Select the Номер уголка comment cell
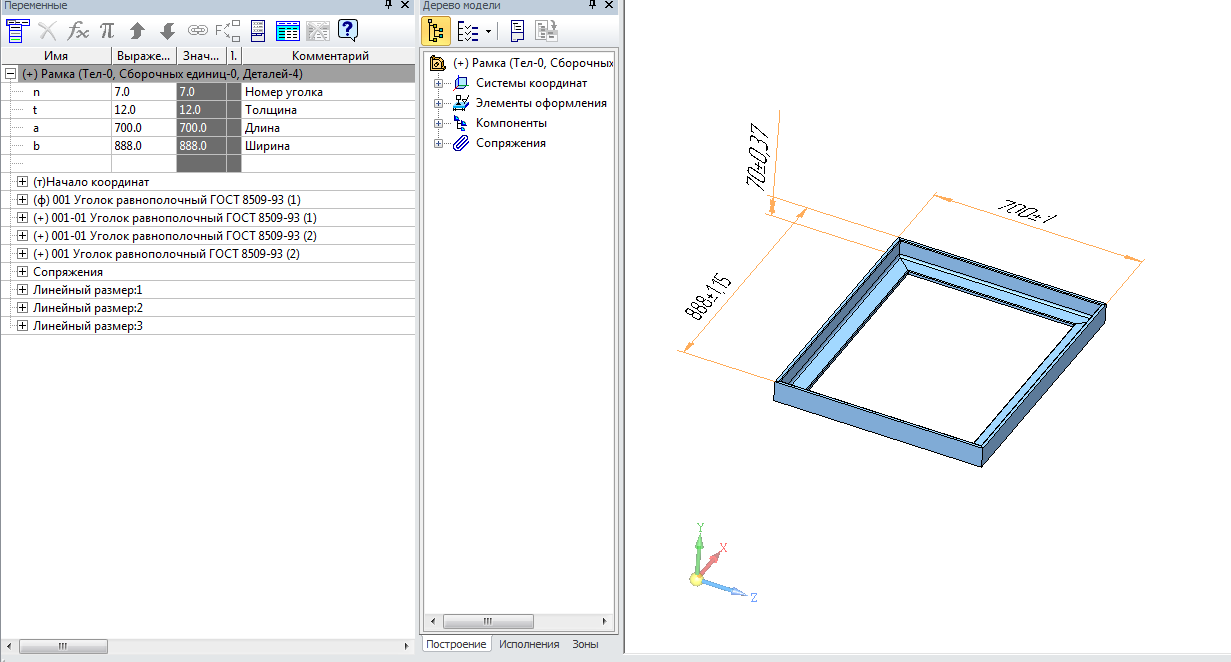Viewport: 1231px width, 662px height. point(328,92)
